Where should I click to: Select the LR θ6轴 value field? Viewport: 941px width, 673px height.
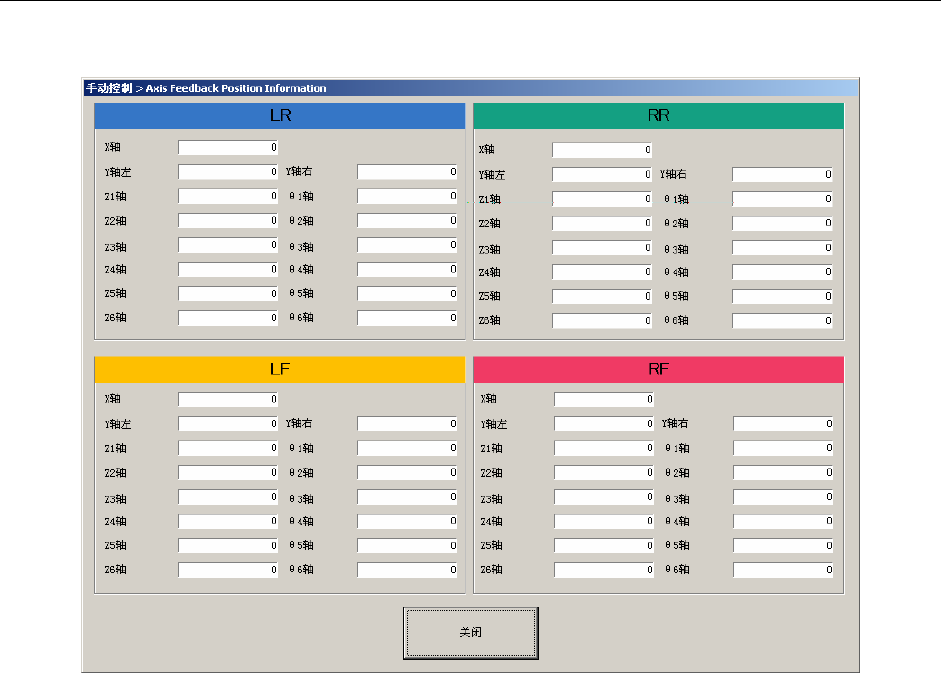[x=407, y=318]
